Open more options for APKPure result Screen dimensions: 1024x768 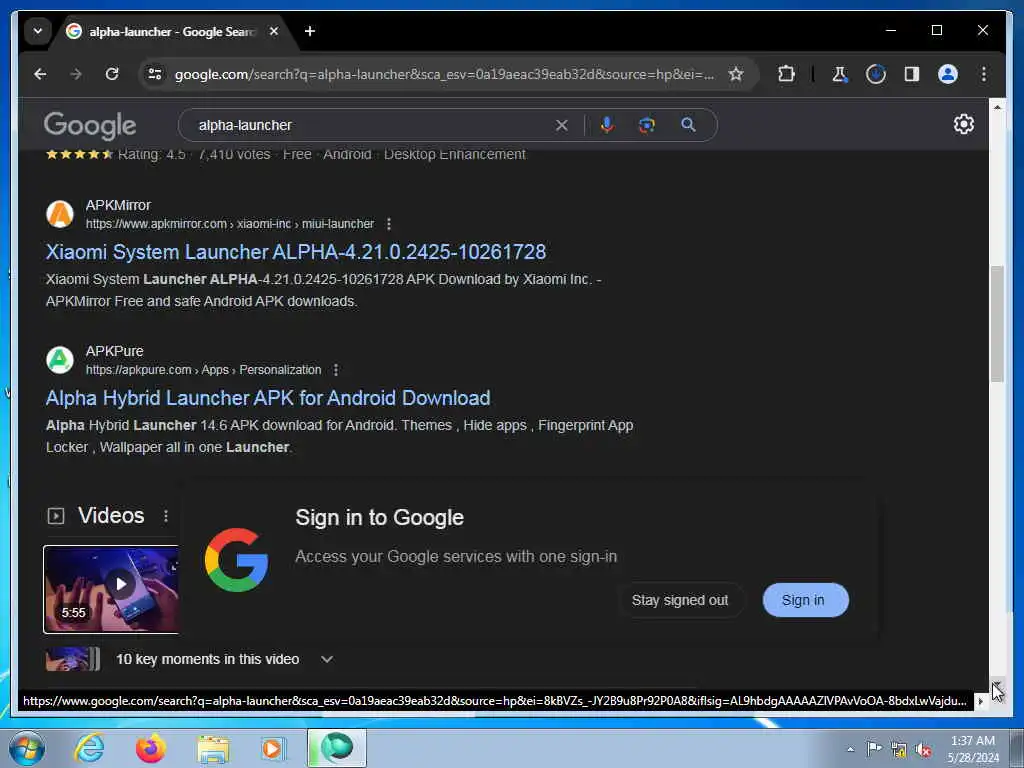click(x=336, y=370)
